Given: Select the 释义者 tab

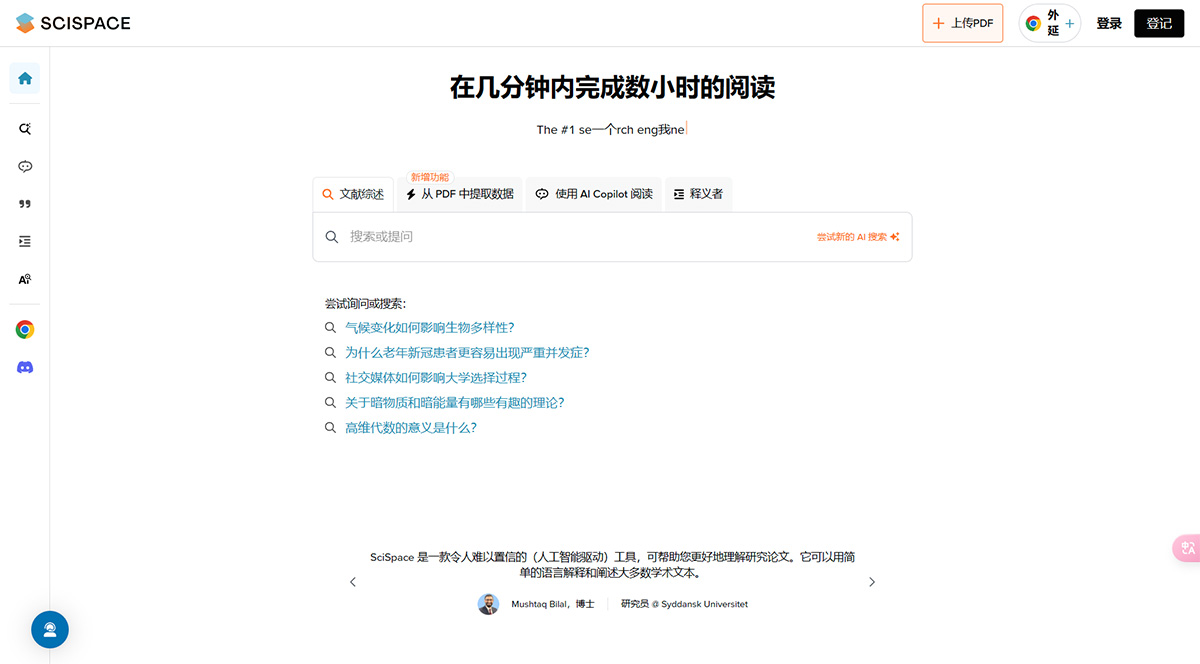Looking at the screenshot, I should click(x=698, y=193).
